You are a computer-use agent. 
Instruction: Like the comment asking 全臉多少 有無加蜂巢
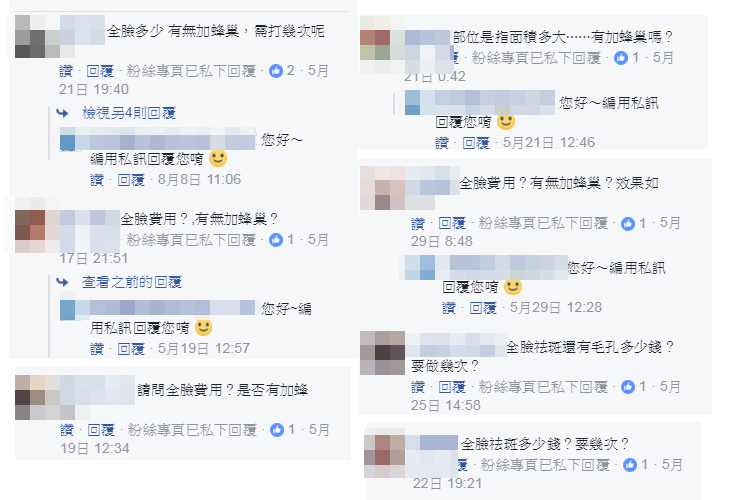66,71
